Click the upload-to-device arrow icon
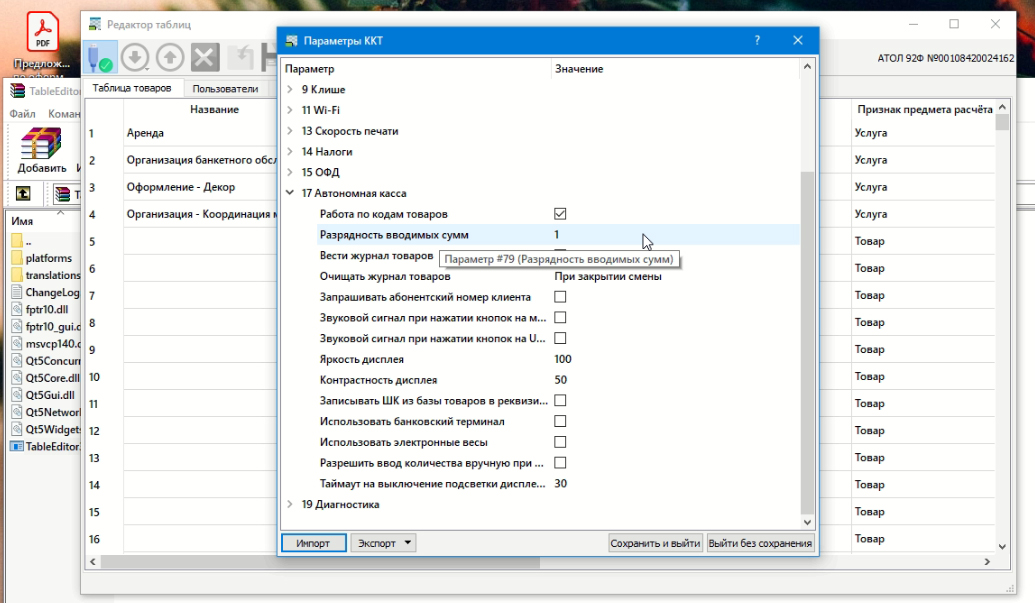The height and width of the screenshot is (603, 1035). [170, 57]
